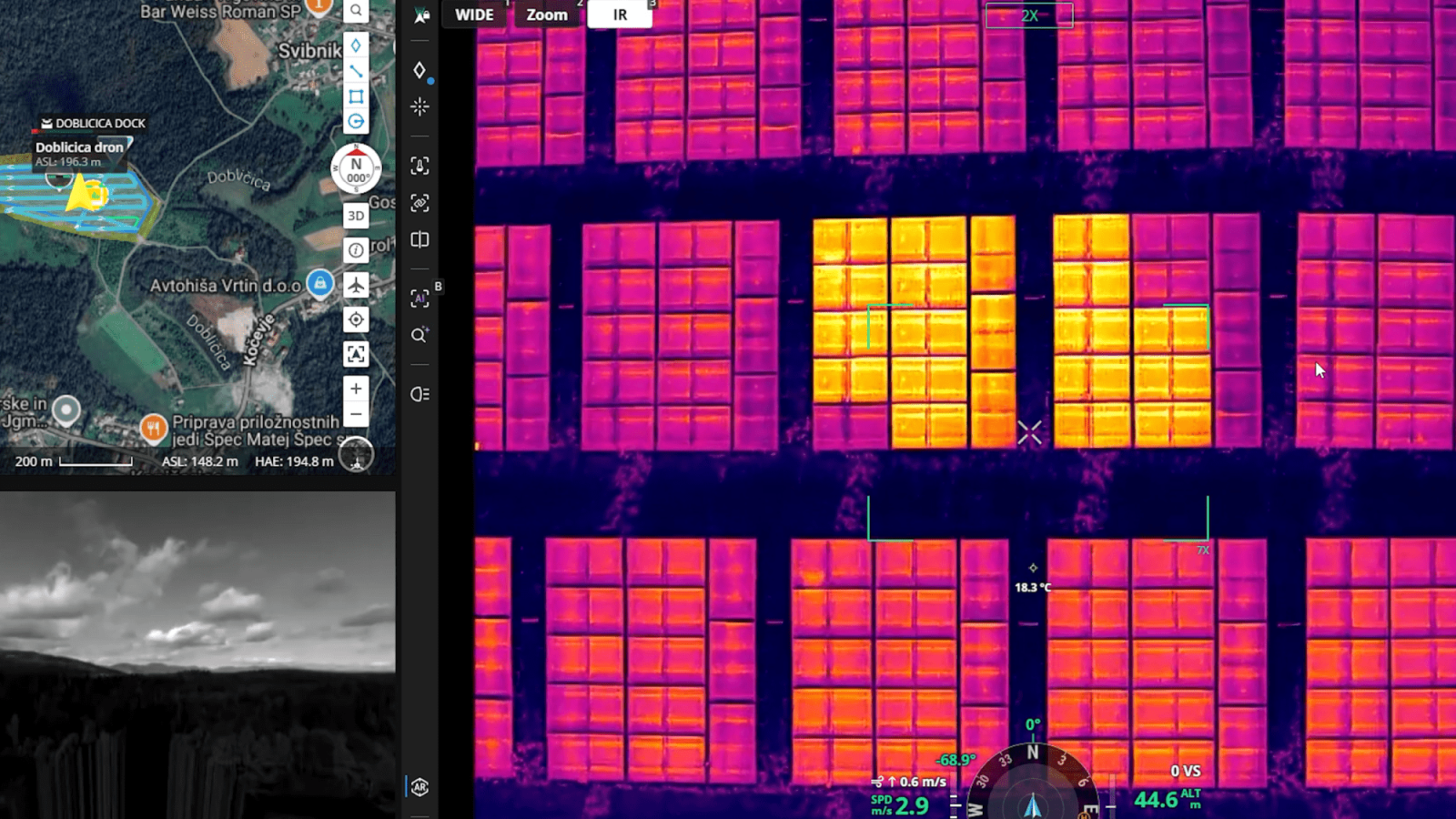This screenshot has height=819, width=1456.
Task: Select the line drawing tool on map
Action: 356,71
